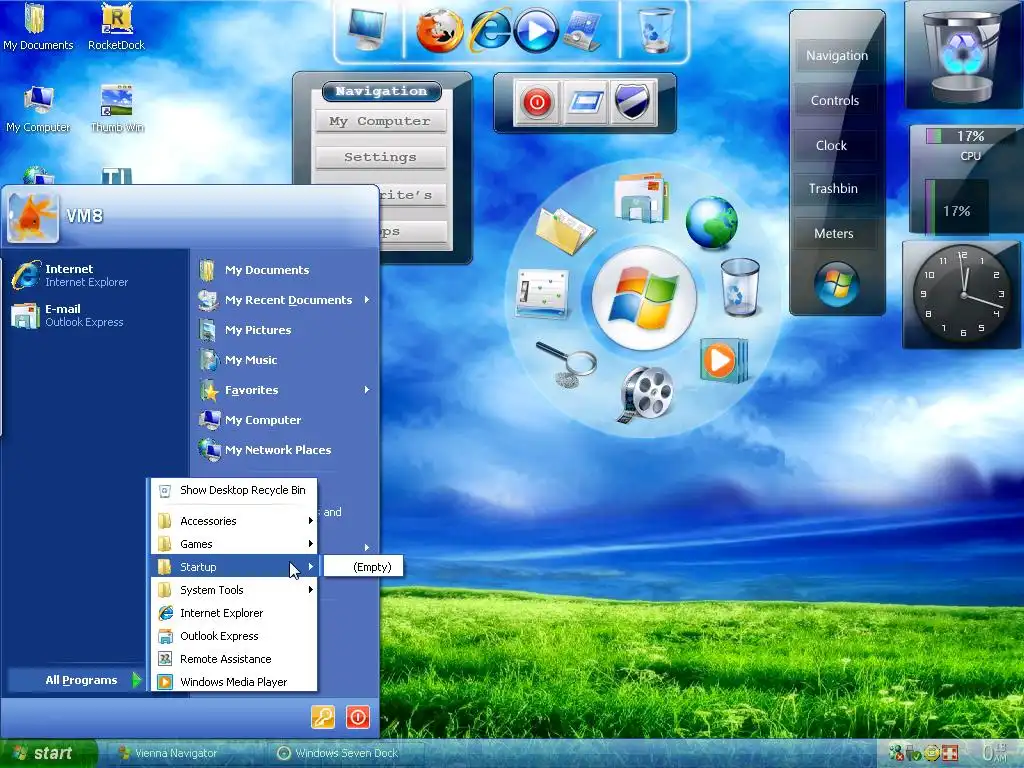
Task: Open the orange media player in the circular dock
Action: coord(722,360)
